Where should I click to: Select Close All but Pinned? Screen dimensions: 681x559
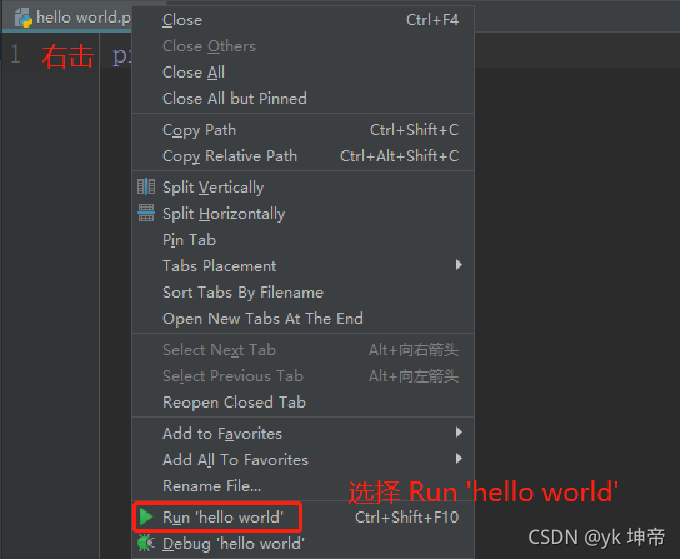click(303, 99)
